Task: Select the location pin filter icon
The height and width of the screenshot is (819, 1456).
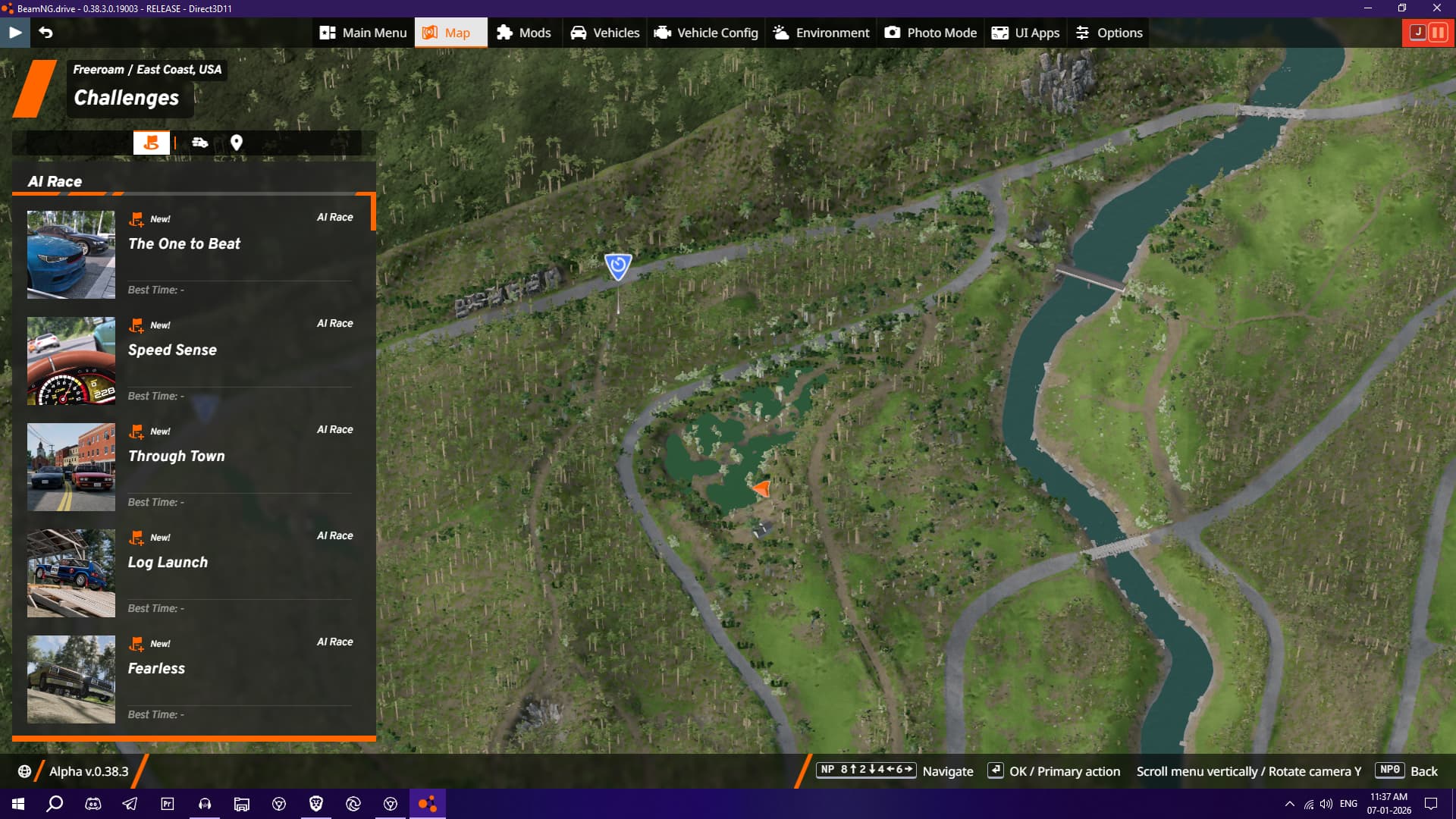Action: [x=237, y=143]
